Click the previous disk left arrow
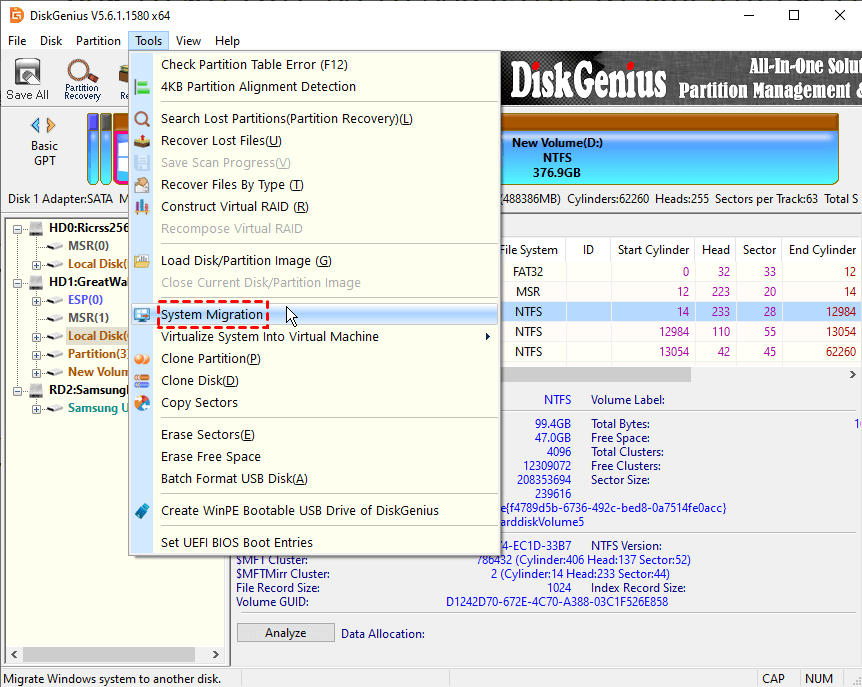The width and height of the screenshot is (862, 687). pyautogui.click(x=36, y=125)
